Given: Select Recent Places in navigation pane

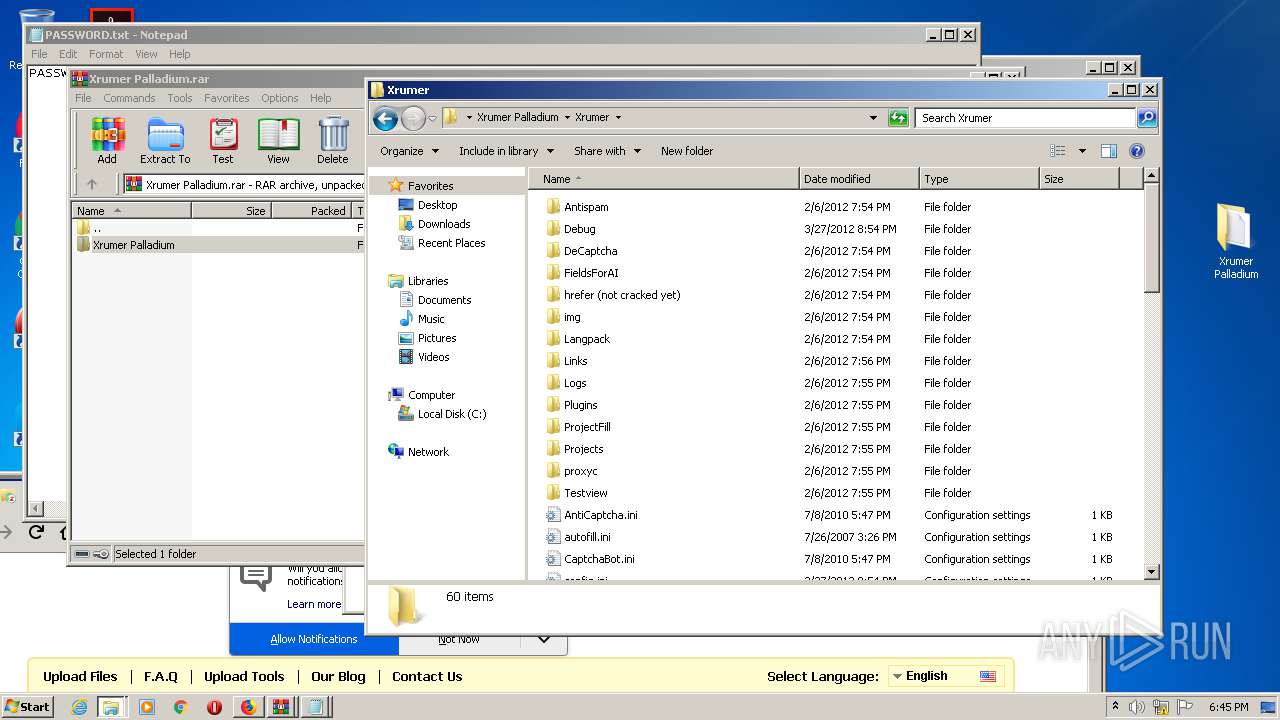Looking at the screenshot, I should 451,243.
